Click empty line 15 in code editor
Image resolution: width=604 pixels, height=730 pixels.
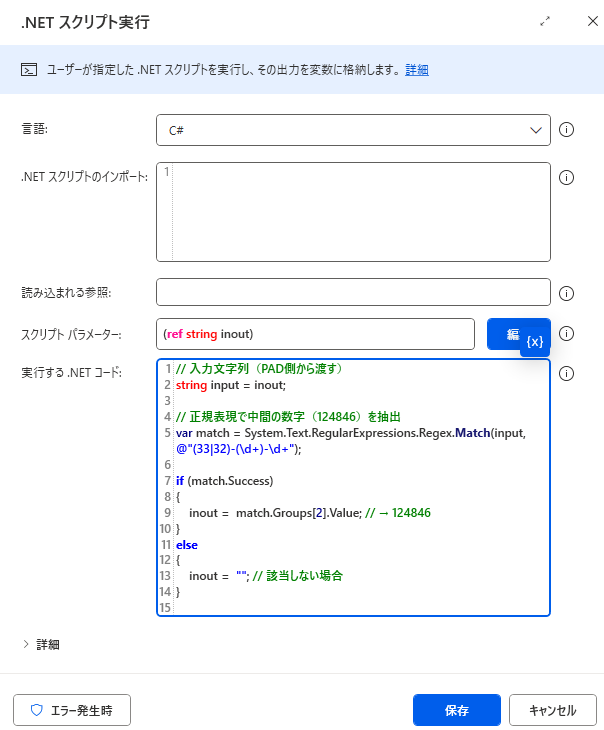point(361,608)
